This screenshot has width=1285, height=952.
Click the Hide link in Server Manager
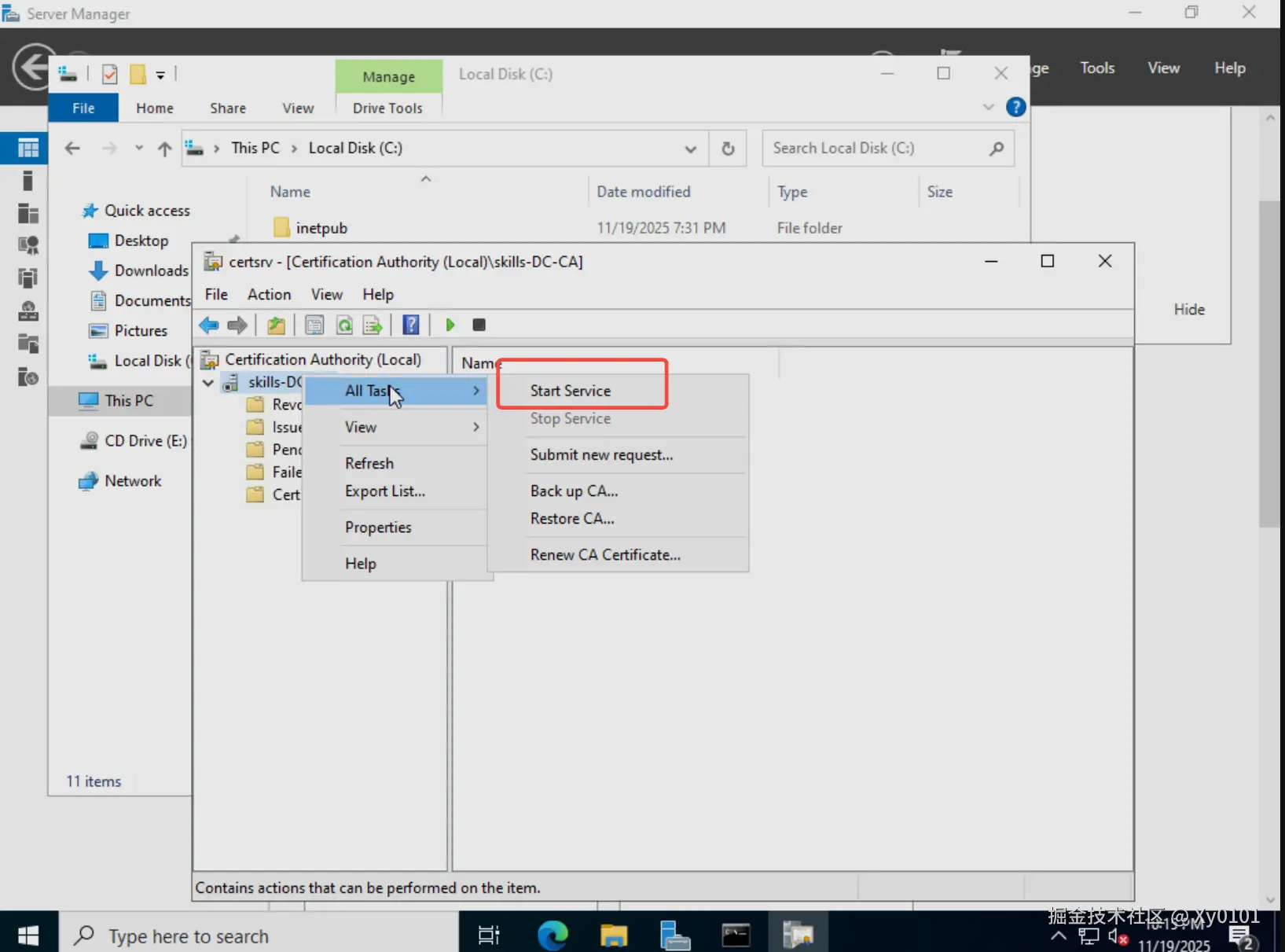click(1189, 310)
